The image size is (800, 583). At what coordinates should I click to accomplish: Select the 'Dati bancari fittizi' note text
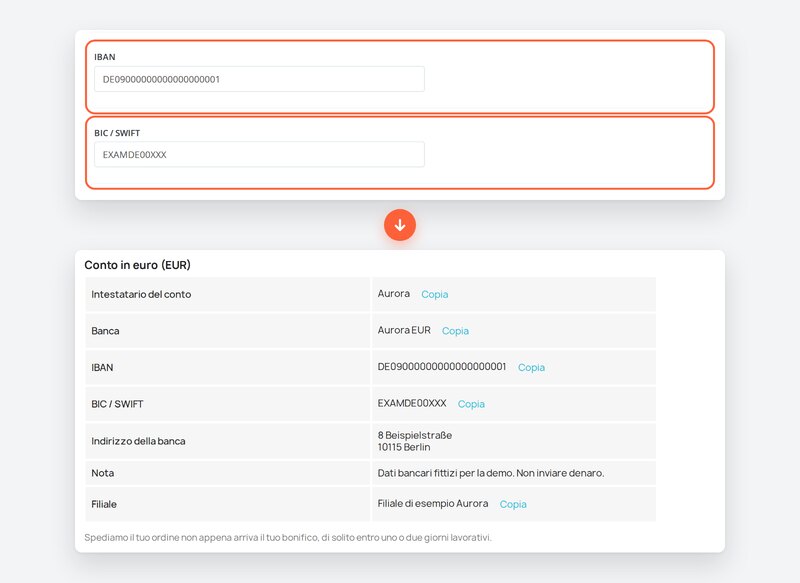(490, 473)
